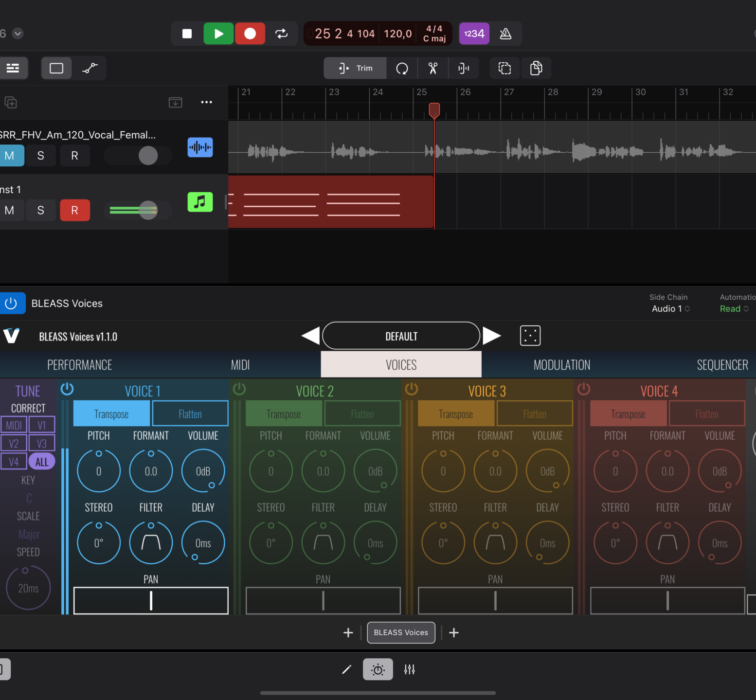Enable Voice 2 power toggle
756x700 pixels.
click(239, 389)
